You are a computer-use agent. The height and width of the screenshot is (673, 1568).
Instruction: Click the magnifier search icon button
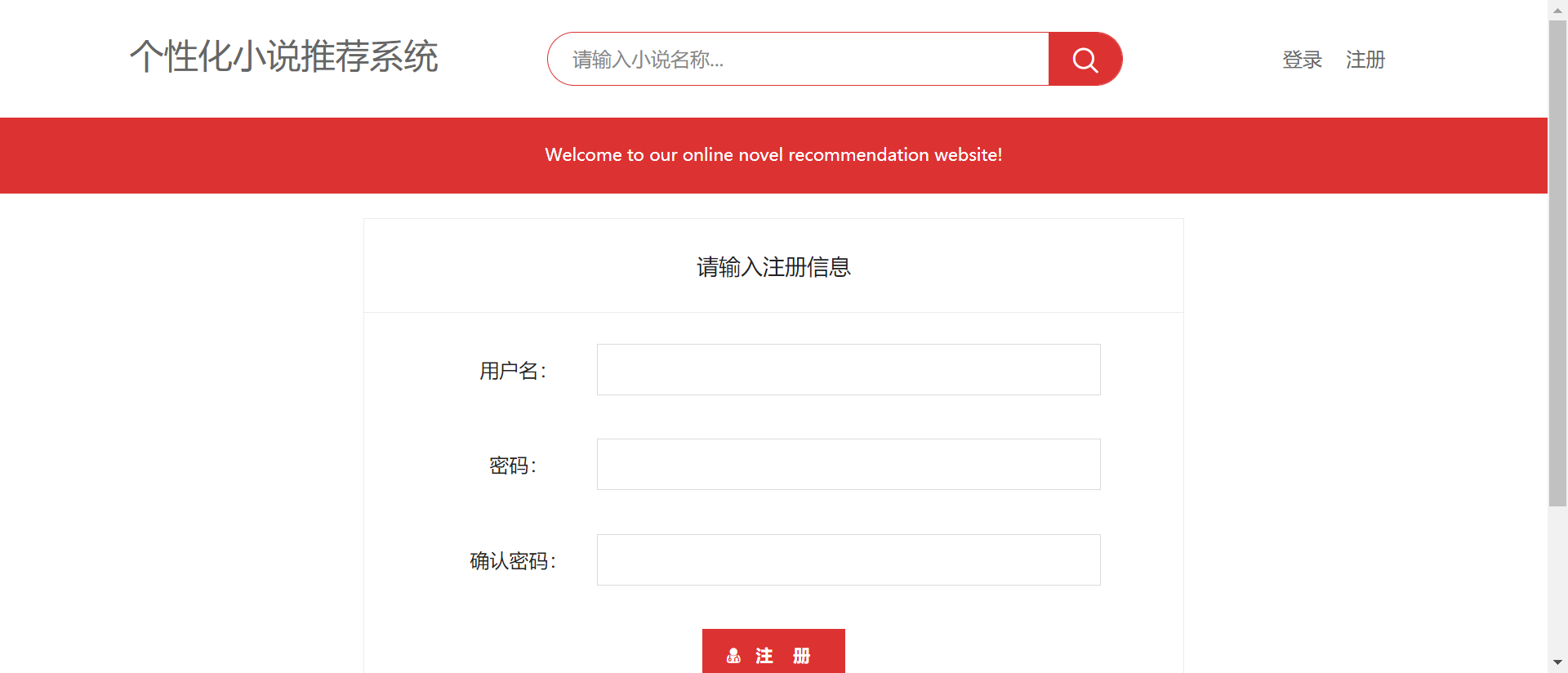pos(1085,59)
